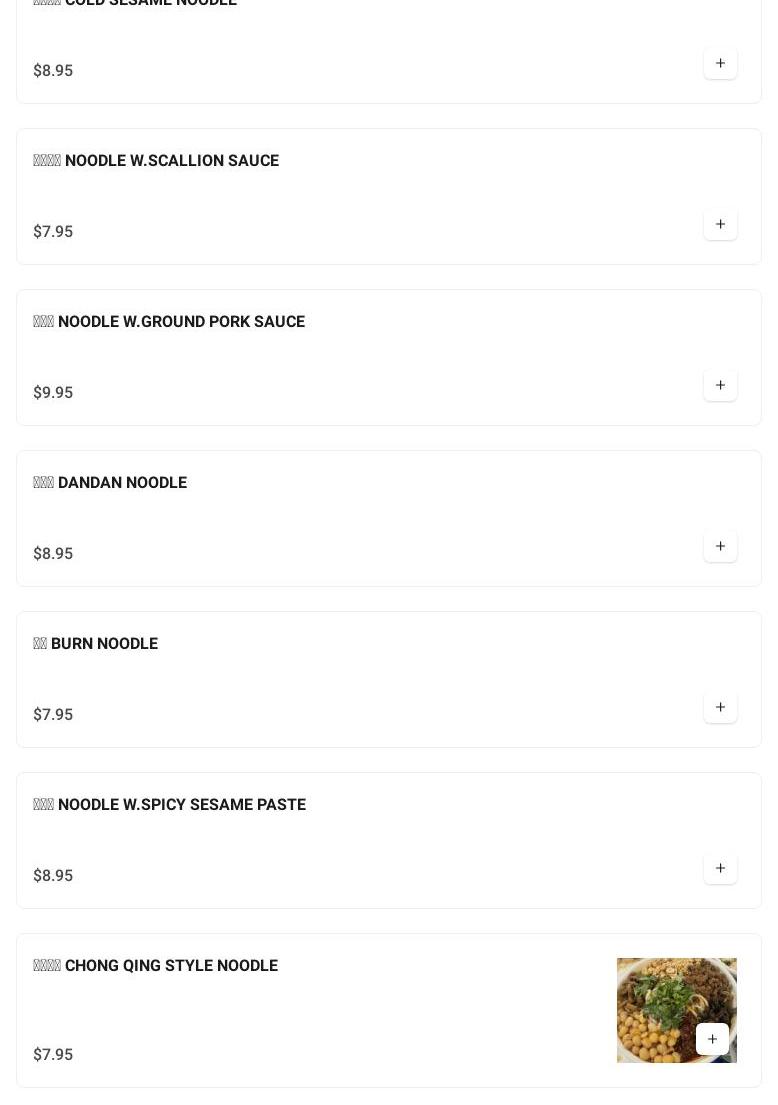The height and width of the screenshot is (1105, 778).
Task: Click the $7.95 price under Chong Qing Noodle
Action: pyautogui.click(x=53, y=1054)
